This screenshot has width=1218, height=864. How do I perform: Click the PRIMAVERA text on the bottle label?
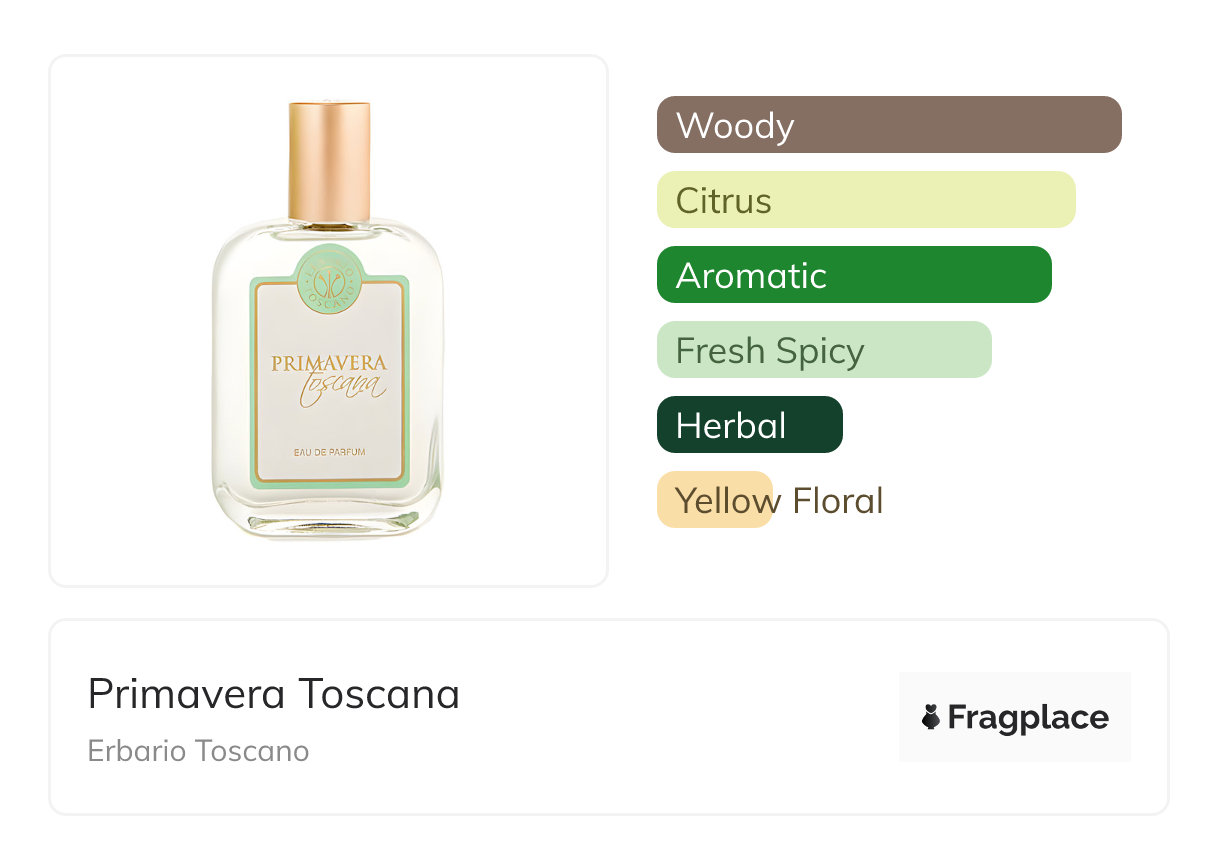click(328, 363)
